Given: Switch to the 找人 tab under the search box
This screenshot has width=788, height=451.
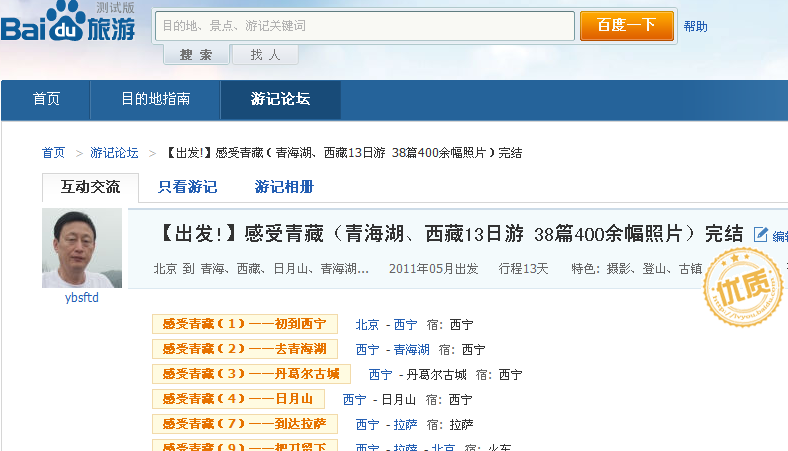Looking at the screenshot, I should (265, 55).
